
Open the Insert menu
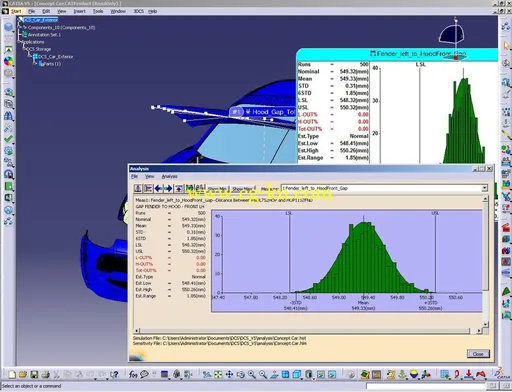(x=79, y=11)
